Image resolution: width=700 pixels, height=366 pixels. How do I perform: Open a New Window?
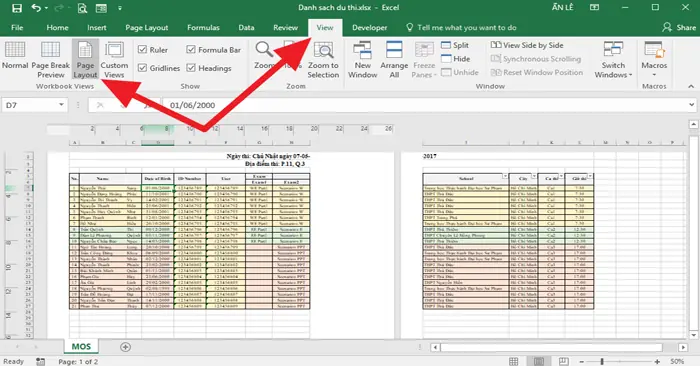click(362, 60)
